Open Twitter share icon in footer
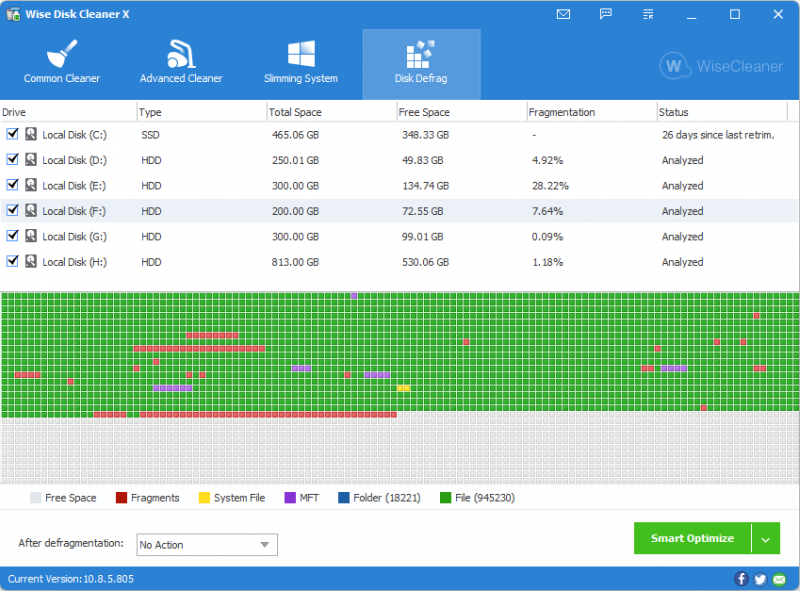Screen dimensions: 800x591 click(760, 579)
